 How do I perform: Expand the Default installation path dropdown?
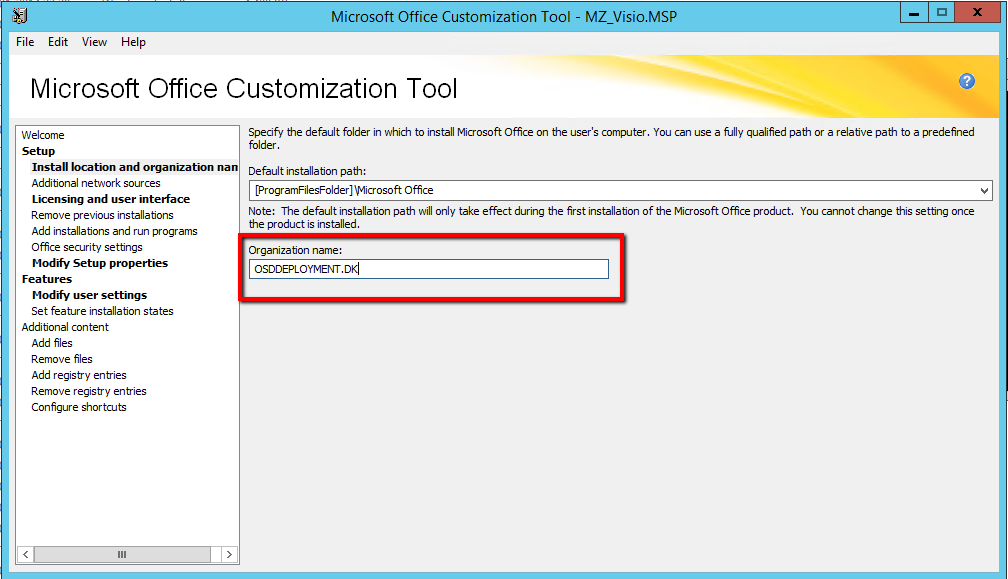point(984,190)
